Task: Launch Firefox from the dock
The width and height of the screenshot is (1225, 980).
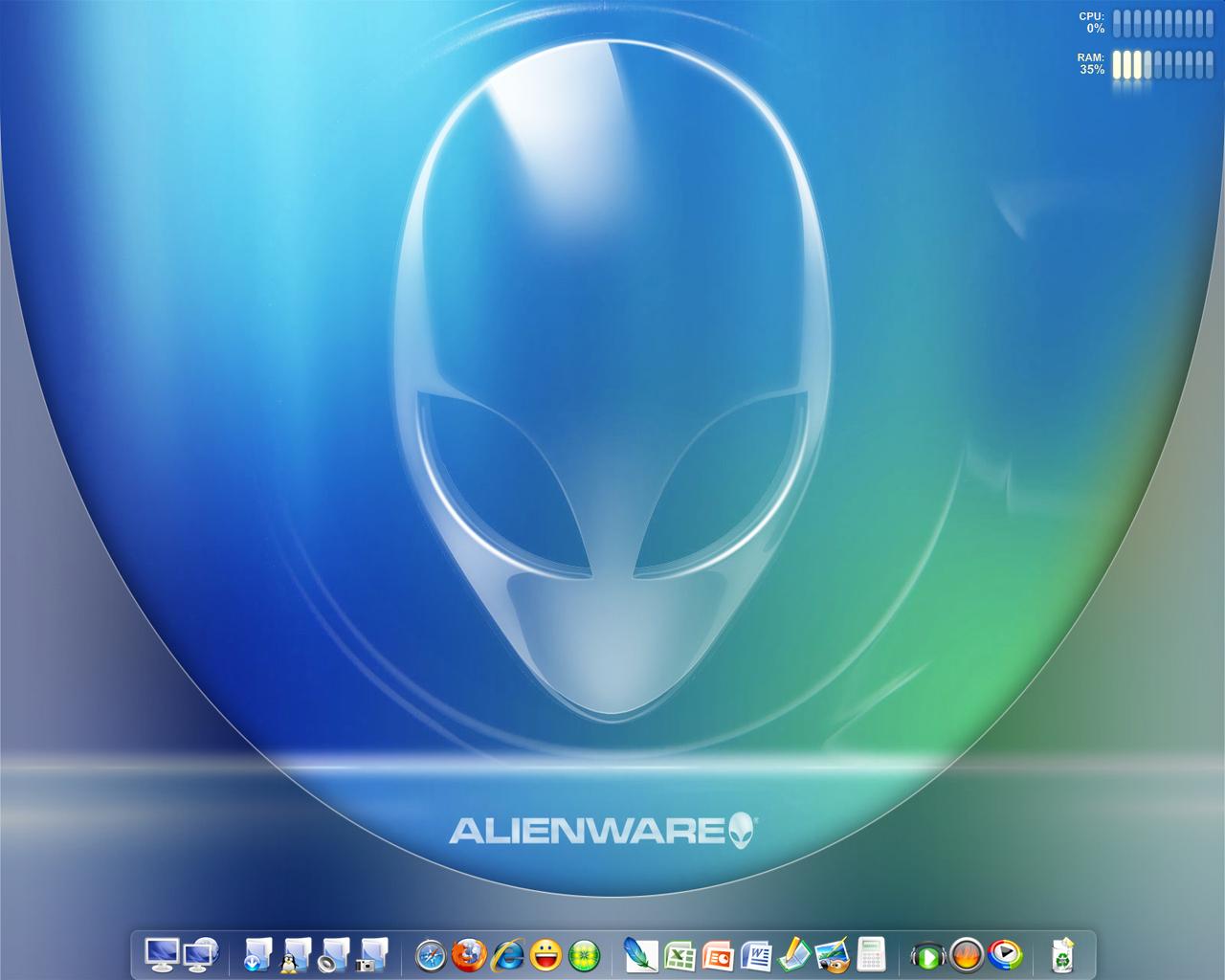Action: (x=468, y=954)
